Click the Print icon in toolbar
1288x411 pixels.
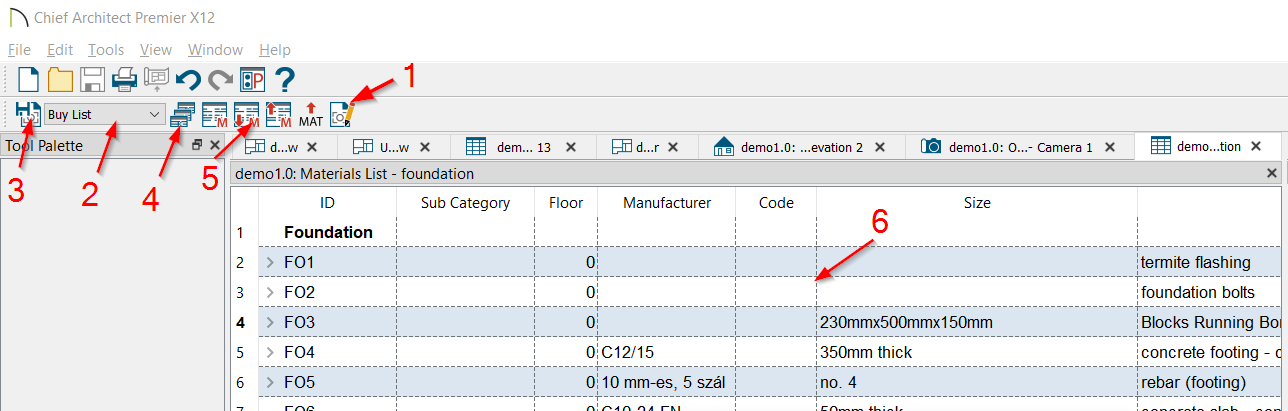pyautogui.click(x=124, y=79)
